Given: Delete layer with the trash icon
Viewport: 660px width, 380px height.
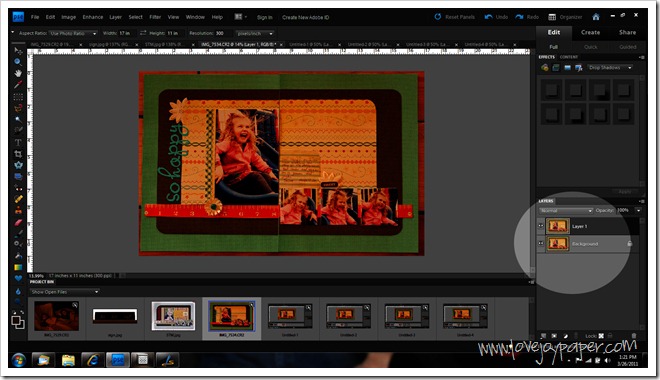Looking at the screenshot, I should pyautogui.click(x=633, y=336).
